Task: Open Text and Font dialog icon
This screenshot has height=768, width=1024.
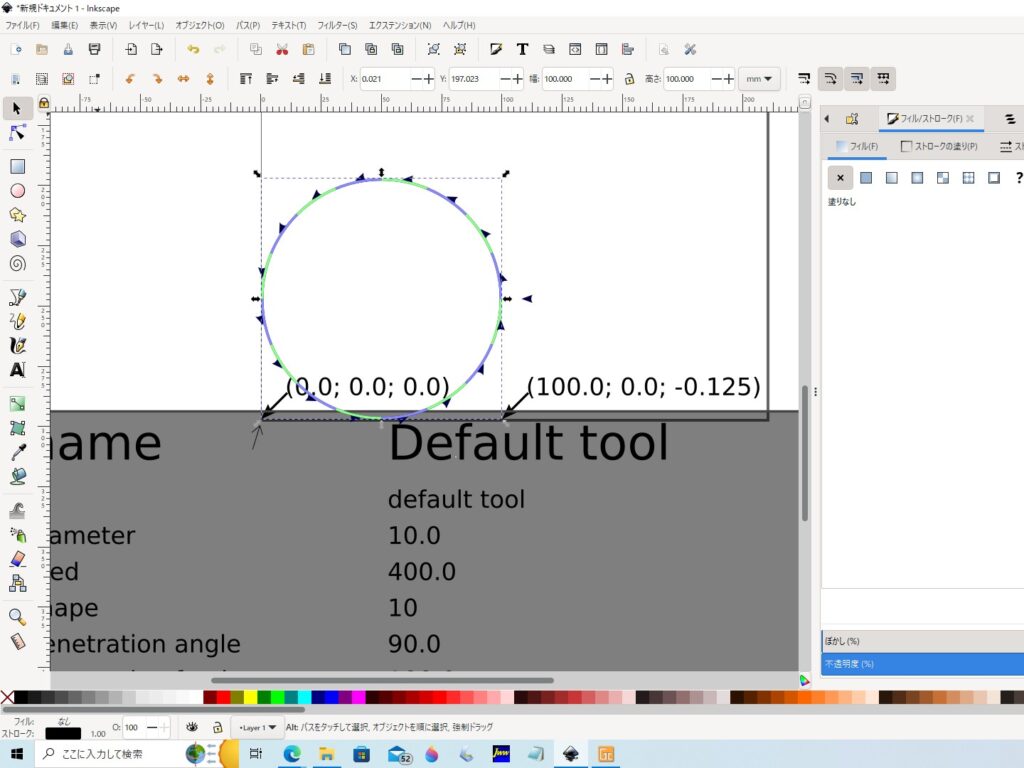Action: click(x=522, y=49)
